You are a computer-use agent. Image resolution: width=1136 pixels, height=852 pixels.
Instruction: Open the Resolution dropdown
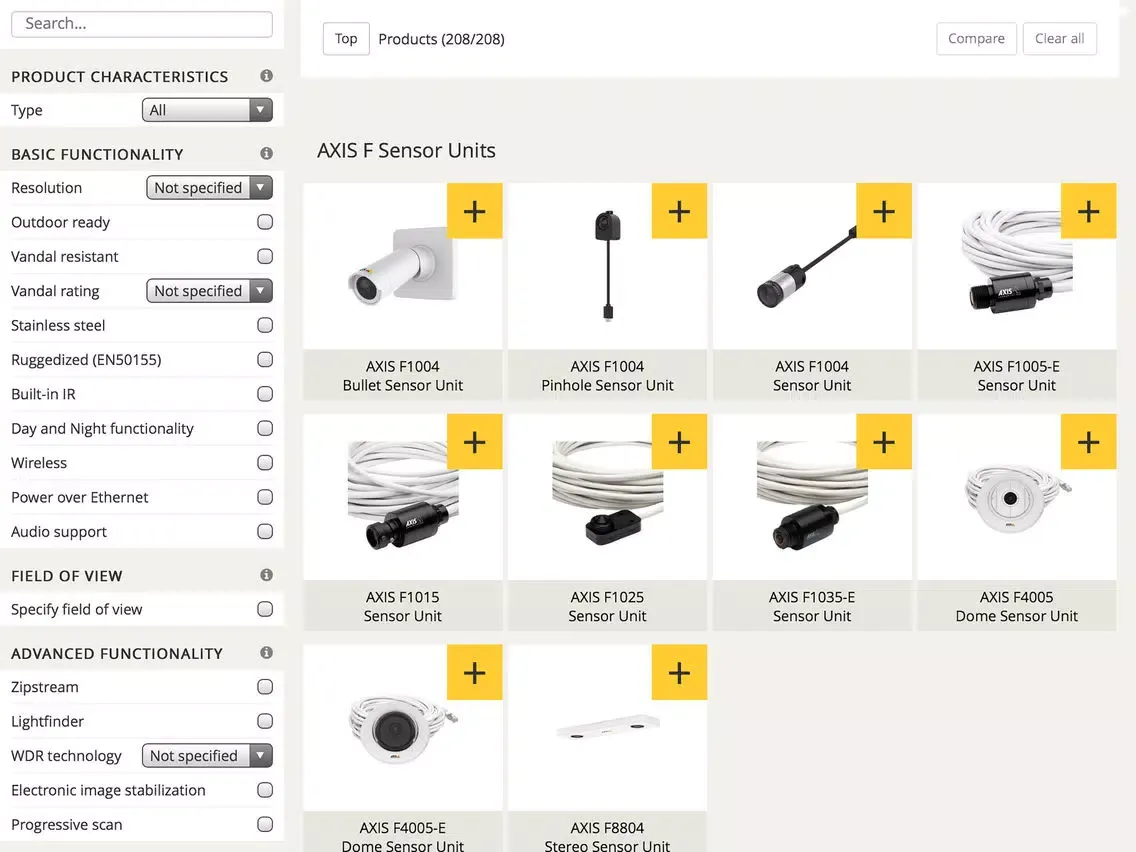coord(209,188)
